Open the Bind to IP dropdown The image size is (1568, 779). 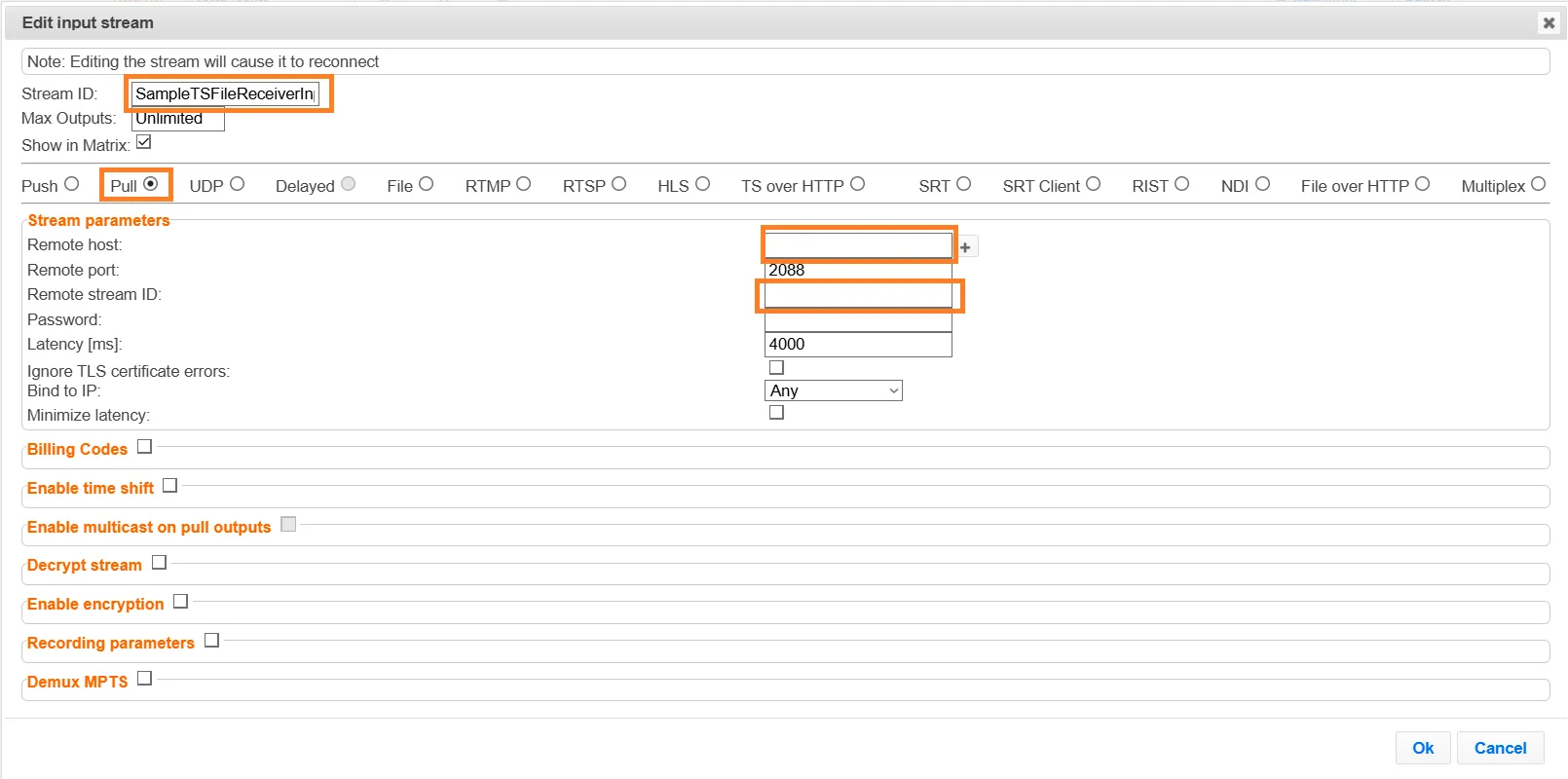click(834, 390)
